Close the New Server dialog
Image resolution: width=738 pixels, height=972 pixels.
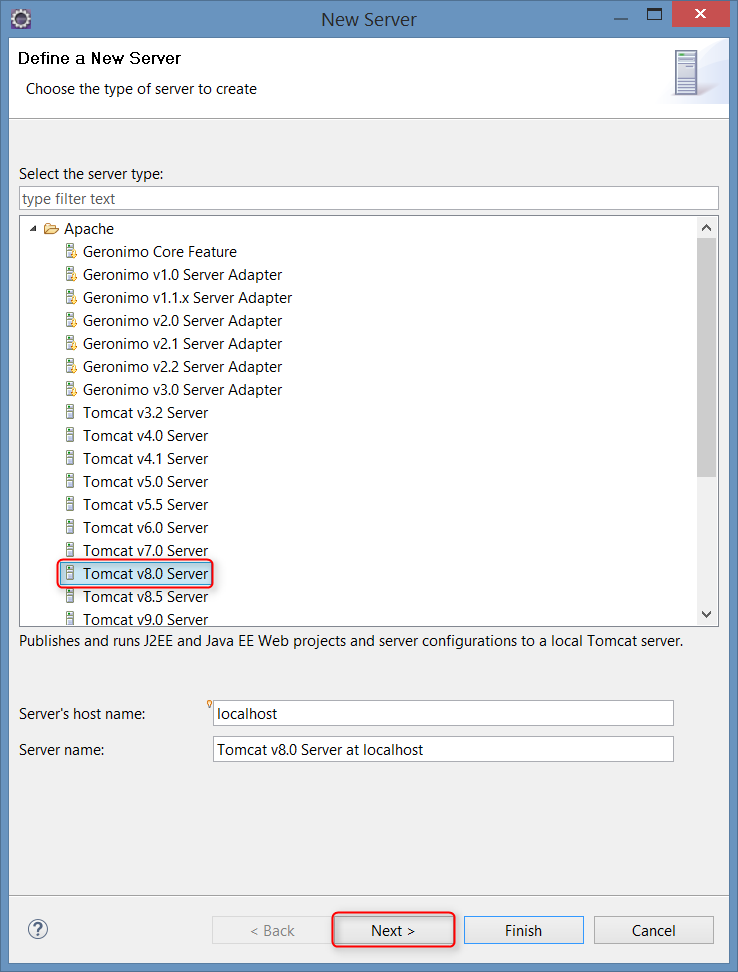click(700, 14)
